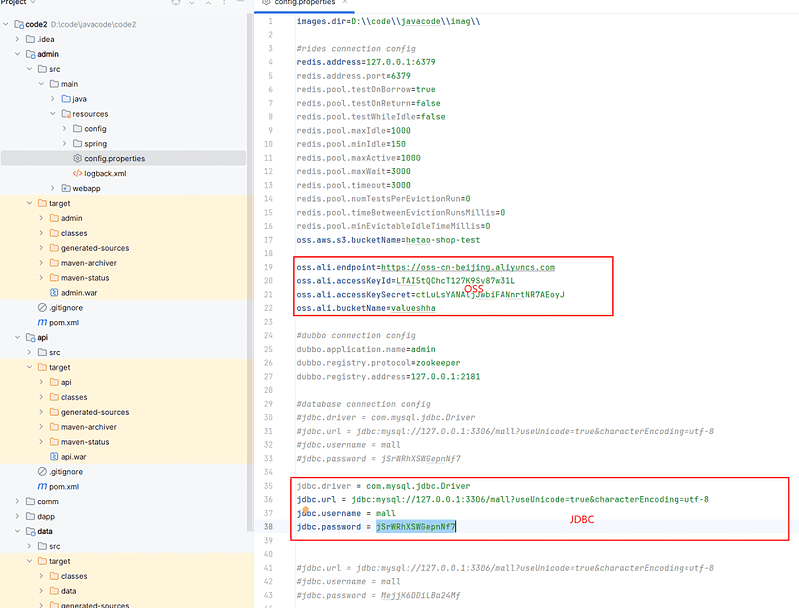799x608 pixels.
Task: Click the images.dir property on line 1
Action: [388, 21]
